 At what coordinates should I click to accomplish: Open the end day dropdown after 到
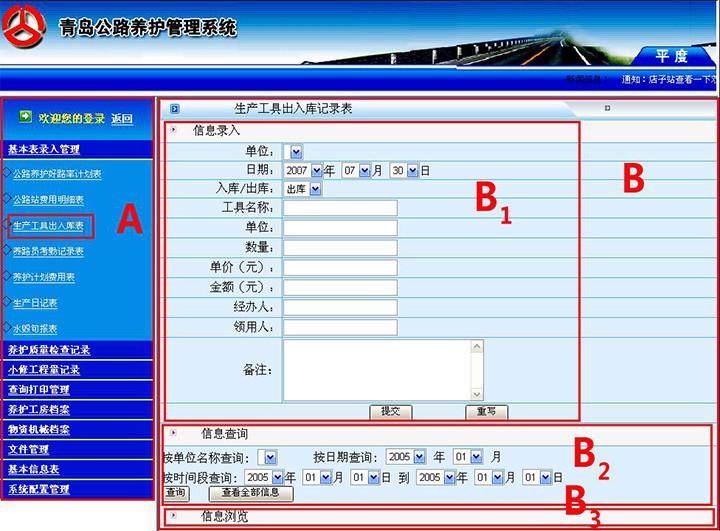537,478
